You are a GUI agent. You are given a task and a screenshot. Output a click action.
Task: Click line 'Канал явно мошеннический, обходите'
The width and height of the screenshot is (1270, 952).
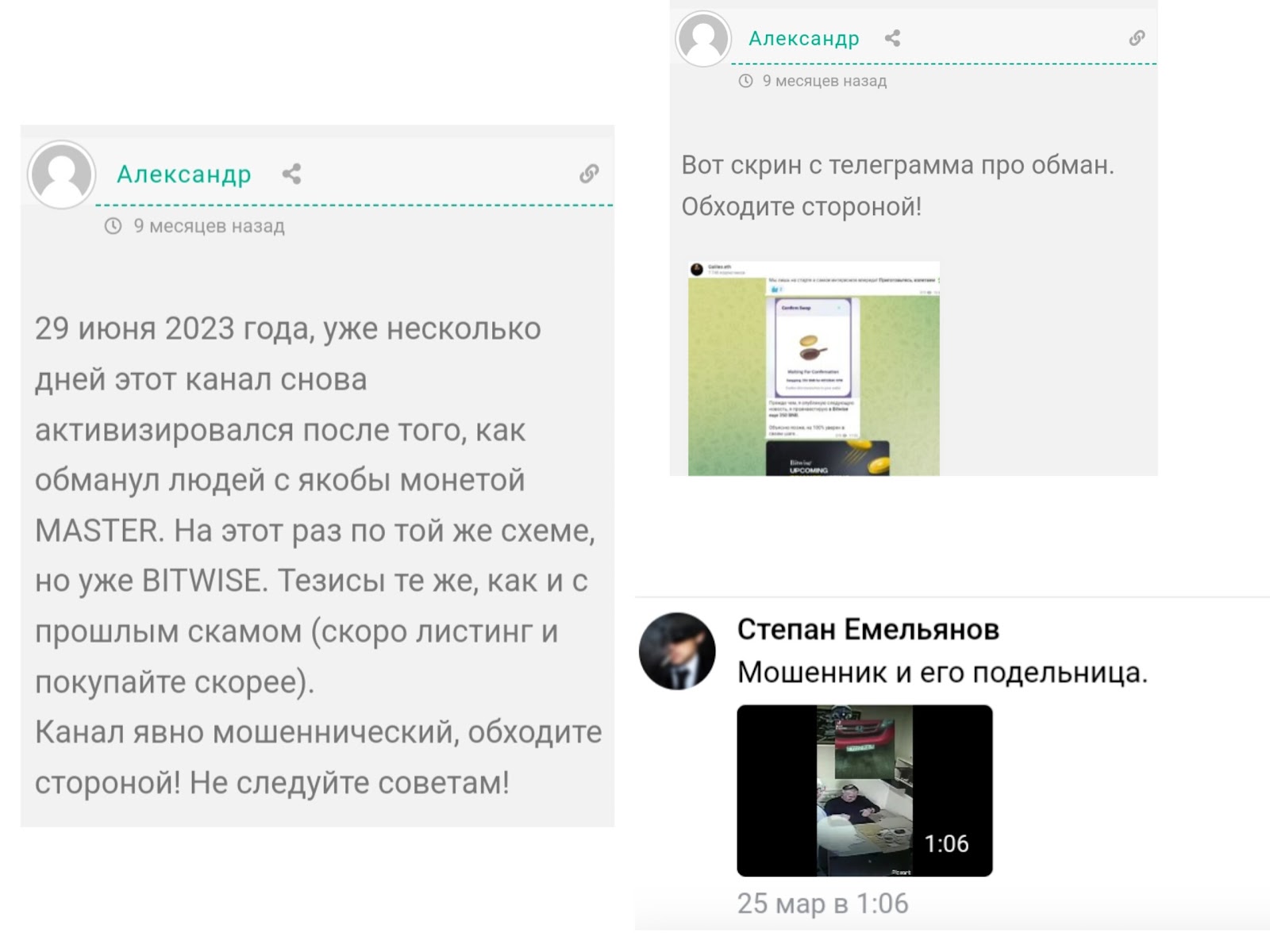[x=318, y=732]
